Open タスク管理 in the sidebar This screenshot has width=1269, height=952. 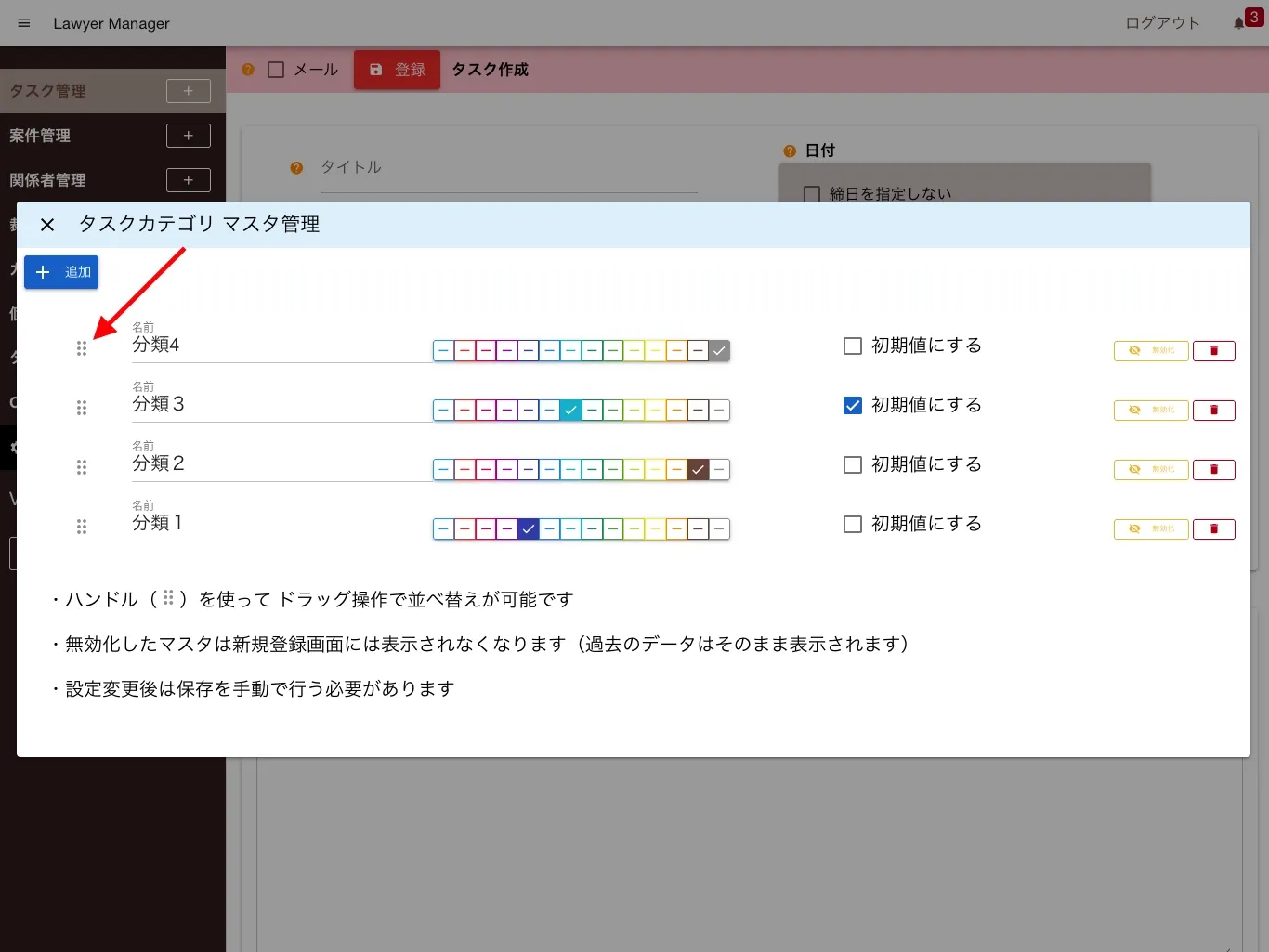[47, 91]
